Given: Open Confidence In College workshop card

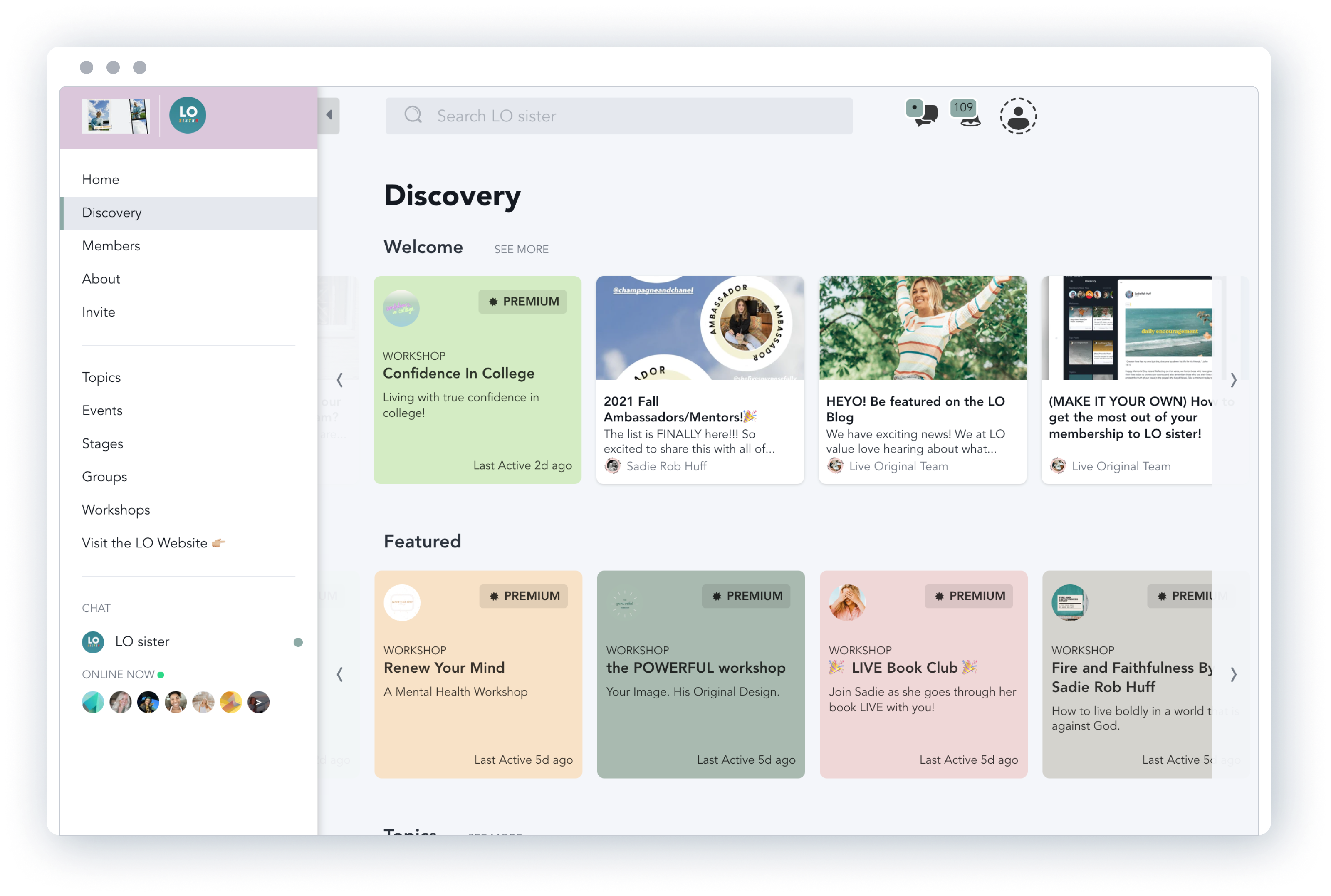Looking at the screenshot, I should pyautogui.click(x=477, y=380).
